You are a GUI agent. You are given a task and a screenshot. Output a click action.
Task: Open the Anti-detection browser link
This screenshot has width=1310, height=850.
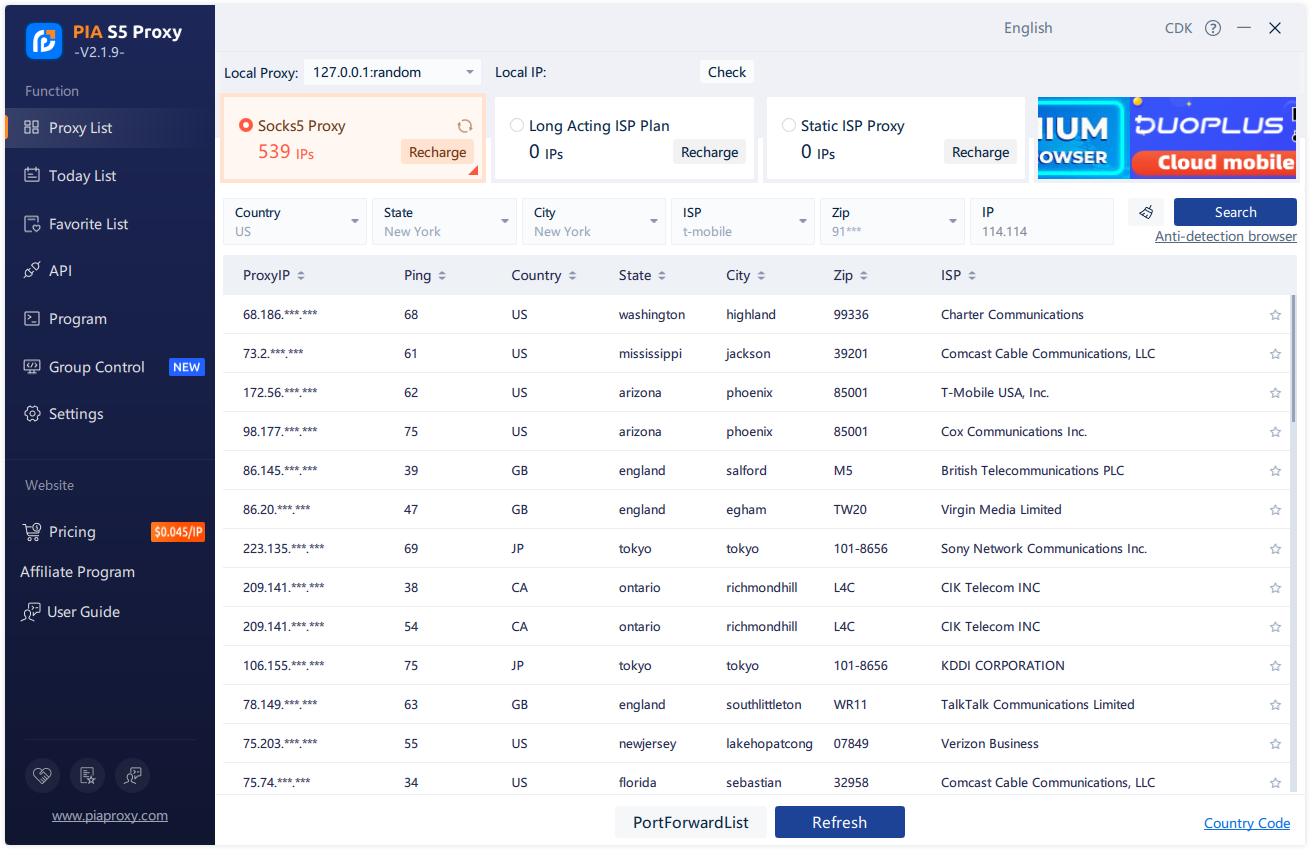pos(1225,237)
